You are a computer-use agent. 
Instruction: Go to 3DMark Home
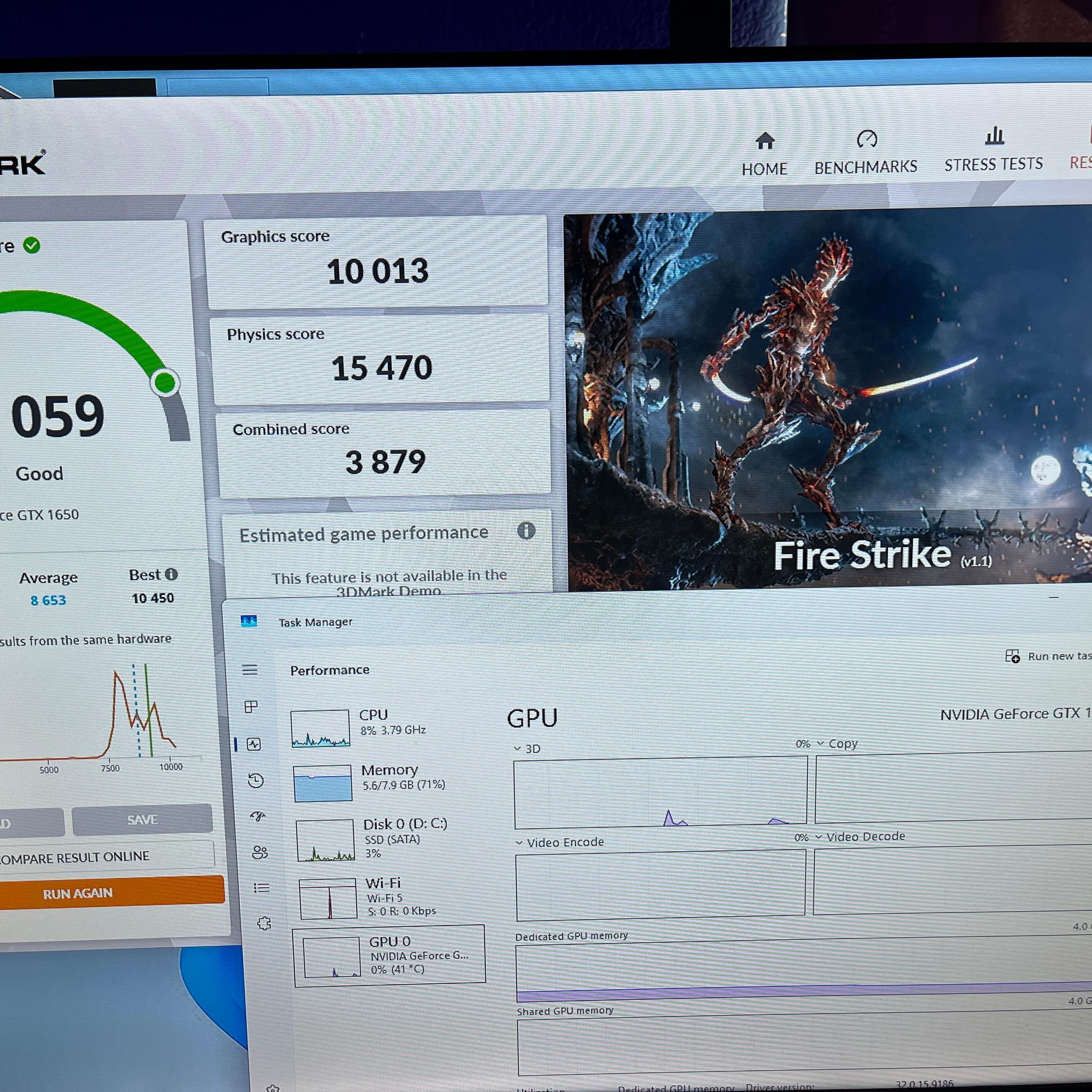pyautogui.click(x=764, y=154)
